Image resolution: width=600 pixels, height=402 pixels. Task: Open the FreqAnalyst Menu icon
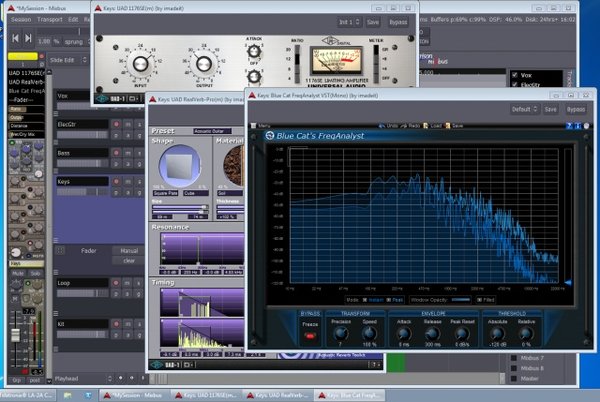click(253, 126)
